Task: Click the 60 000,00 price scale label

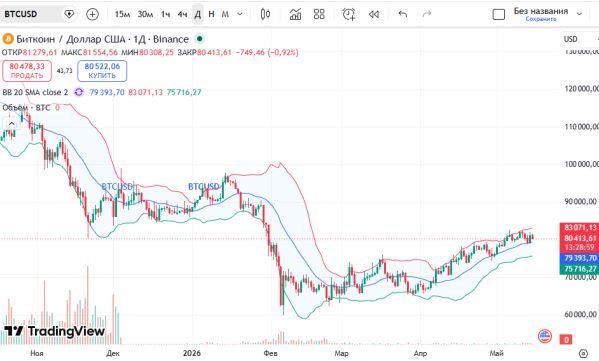Action: pos(581,314)
